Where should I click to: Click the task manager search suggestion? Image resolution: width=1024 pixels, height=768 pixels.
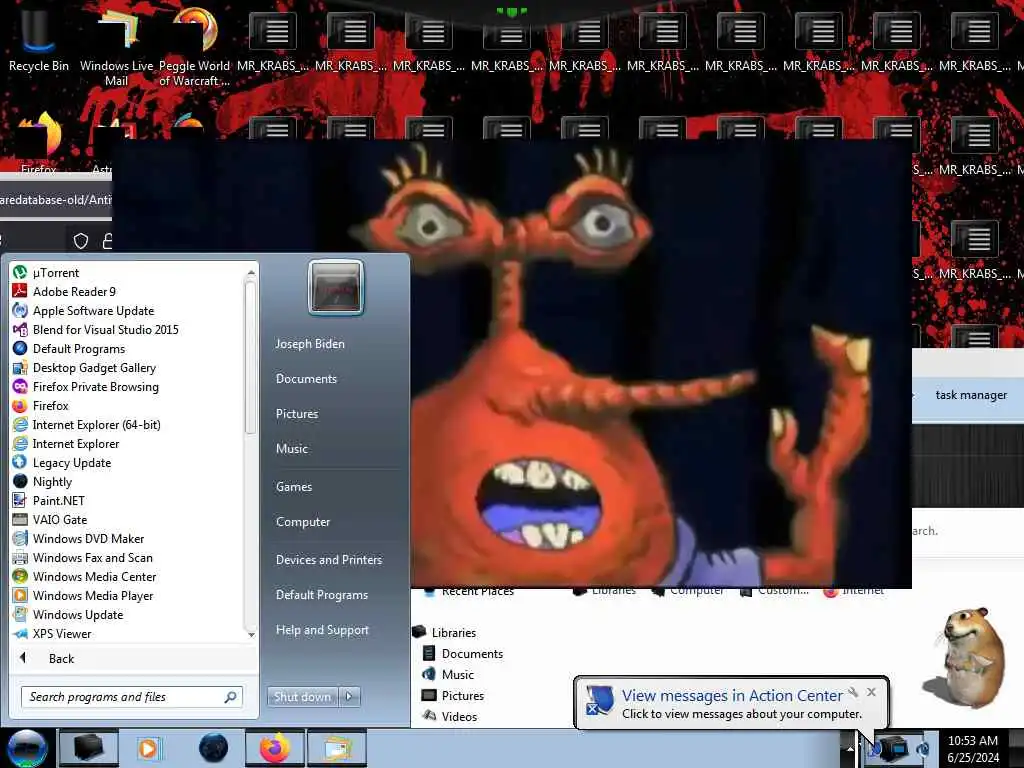[970, 395]
